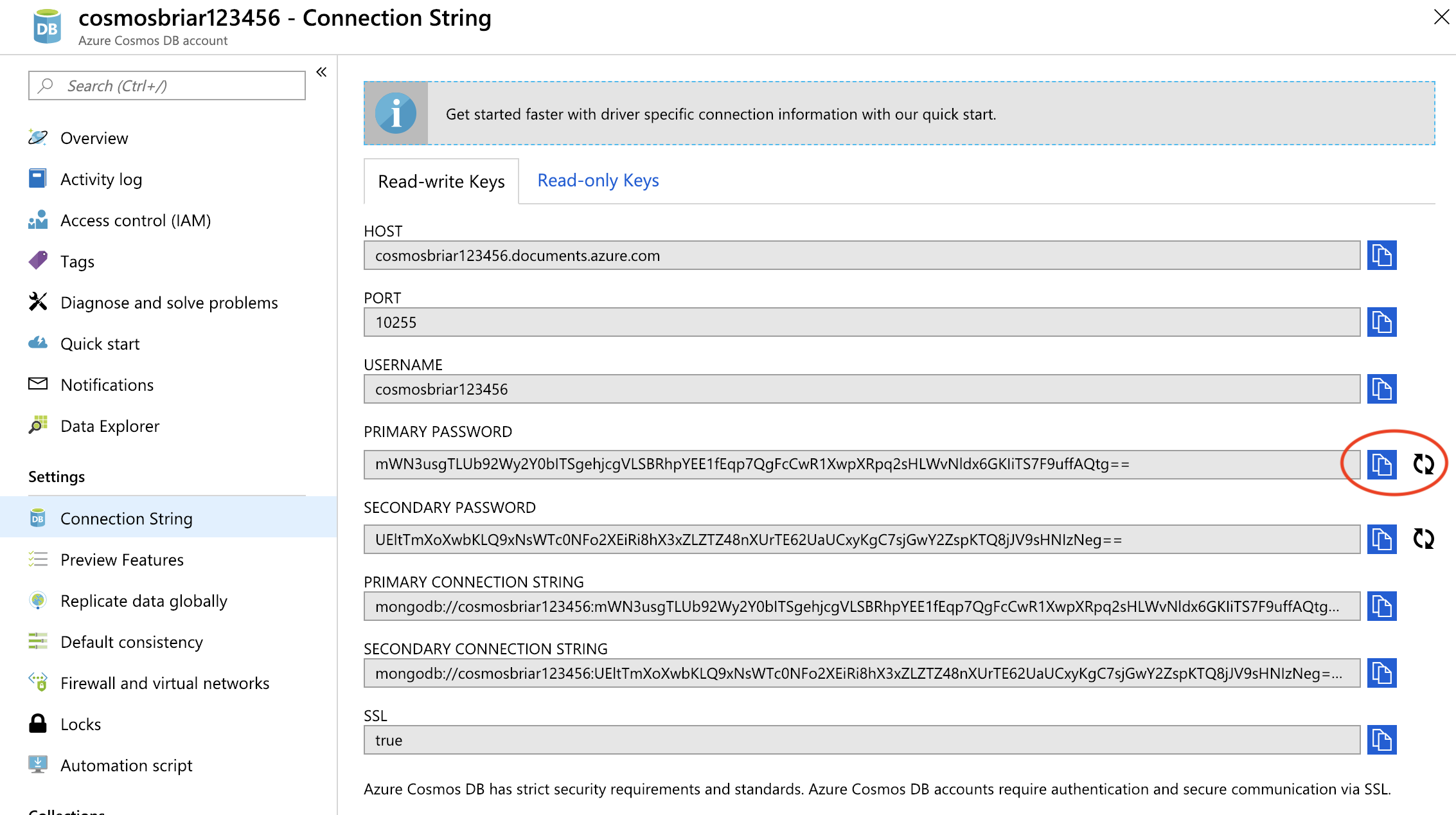Click the quick start info banner
Screen dimensions: 1456x815
[899, 113]
